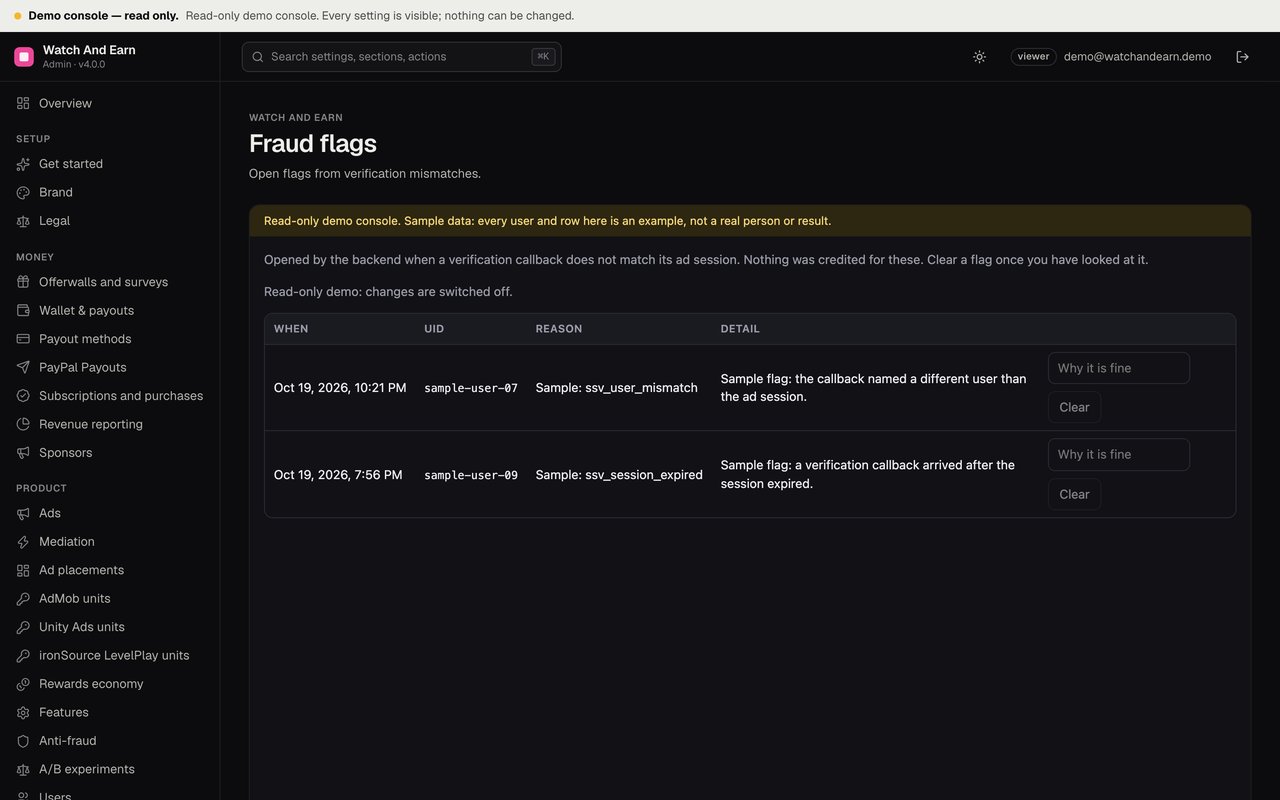
Task: Click the Watch And Earn pink logo icon
Action: point(24,57)
